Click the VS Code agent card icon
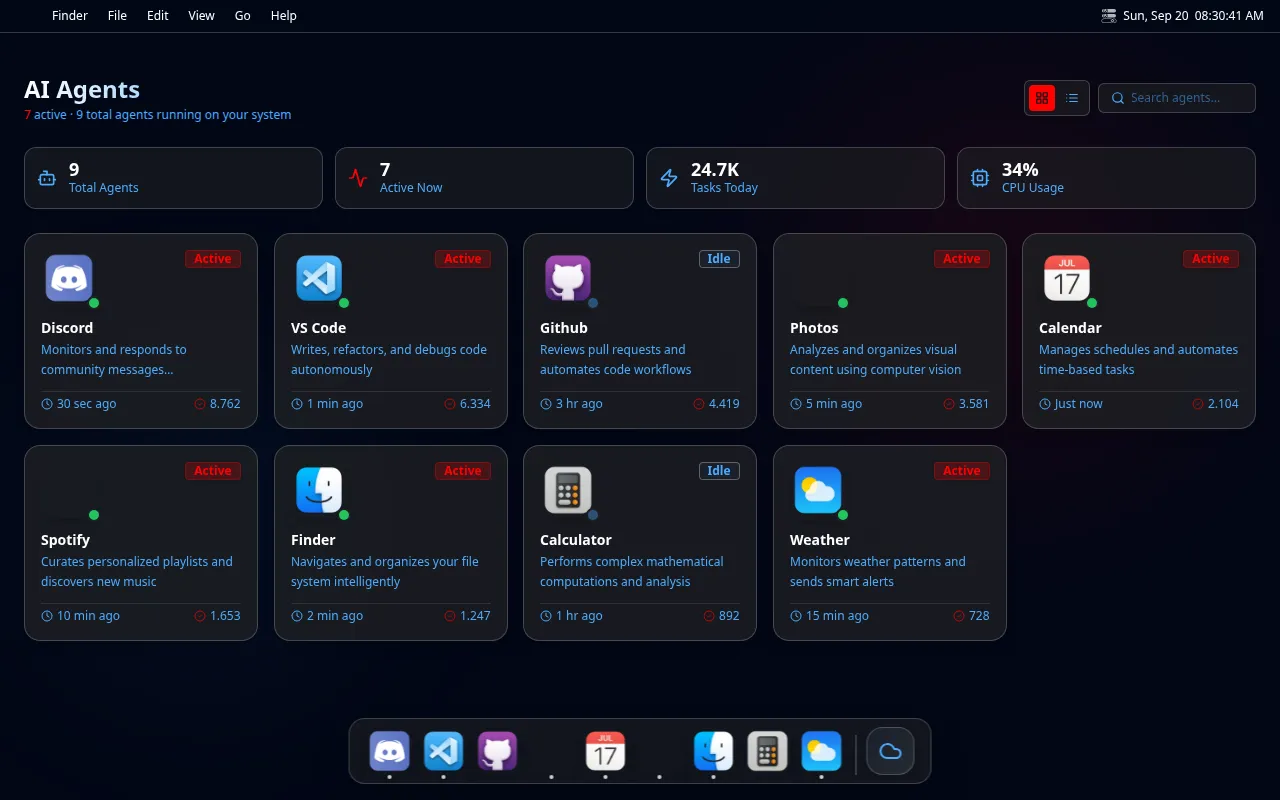The height and width of the screenshot is (800, 1280). click(319, 278)
